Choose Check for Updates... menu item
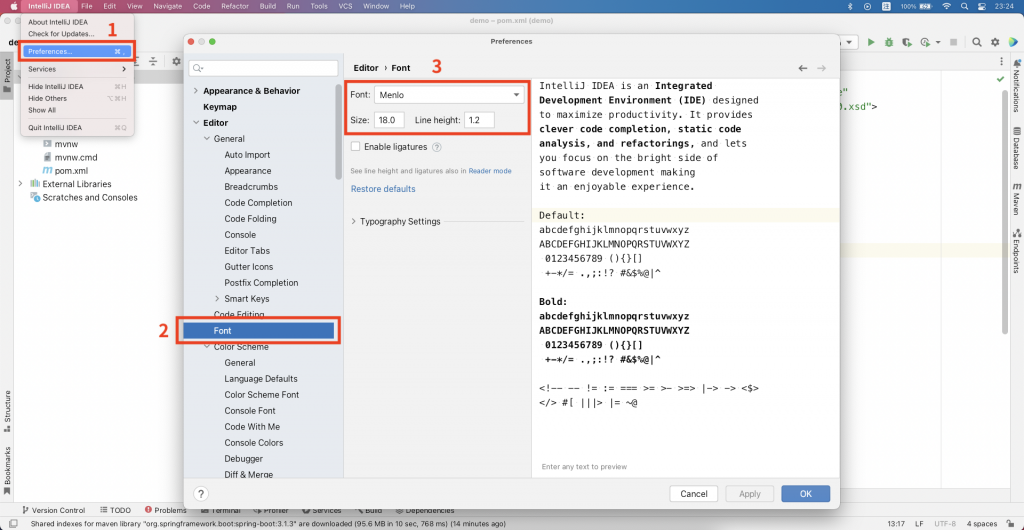The height and width of the screenshot is (530, 1024). (x=61, y=33)
